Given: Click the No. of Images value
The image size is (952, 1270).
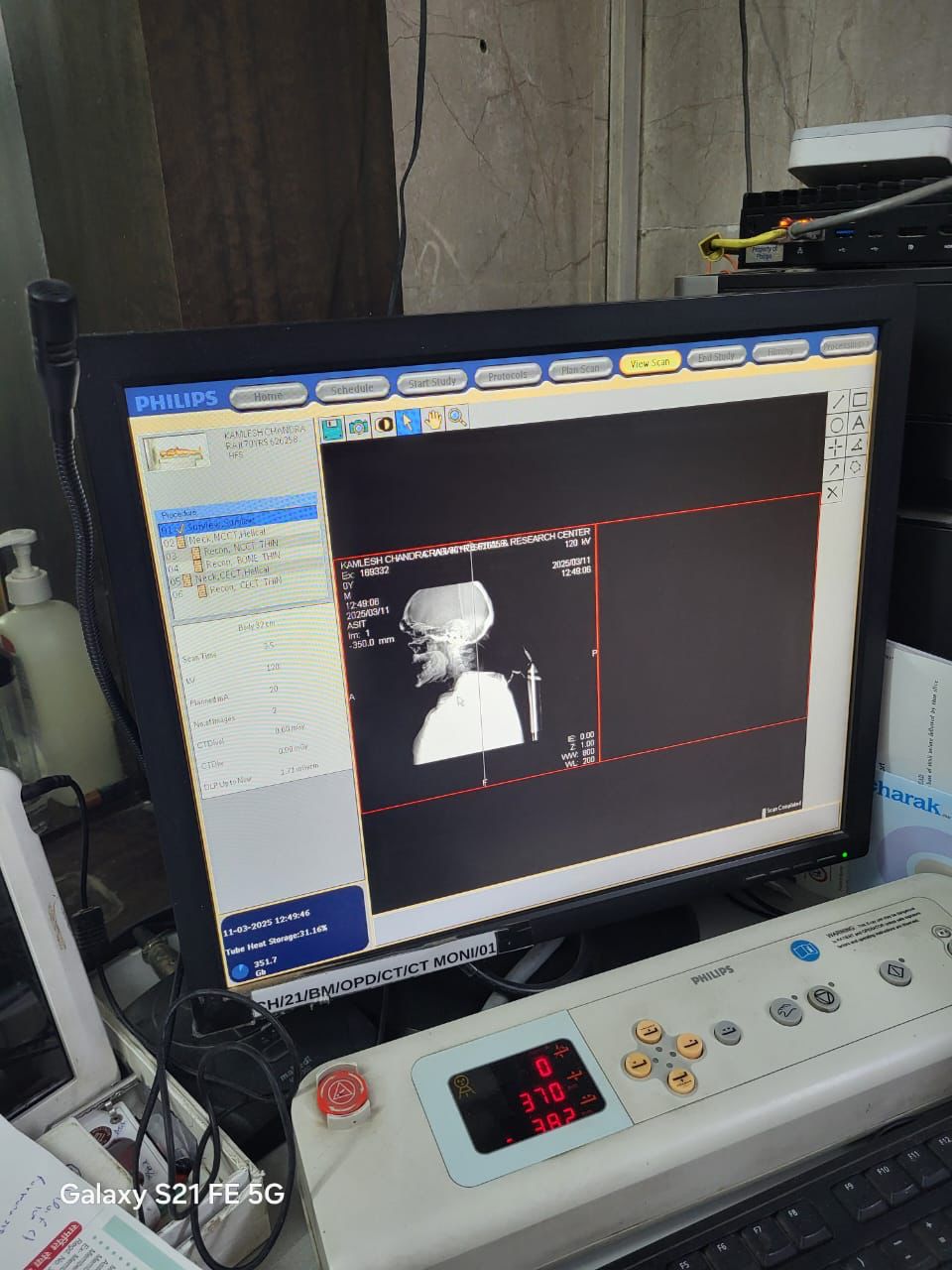Looking at the screenshot, I should point(275,710).
